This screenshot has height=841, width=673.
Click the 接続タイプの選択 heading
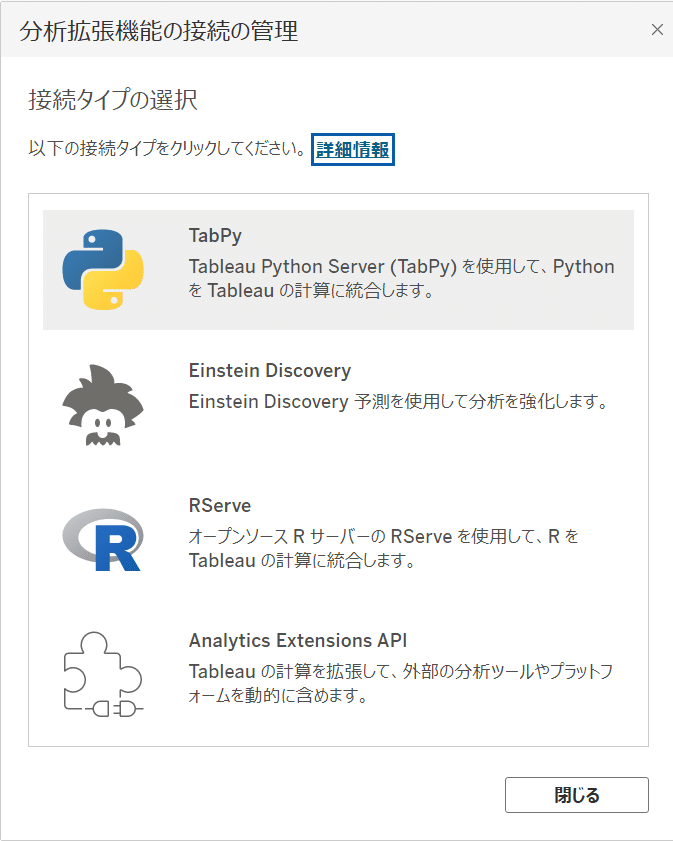[113, 100]
